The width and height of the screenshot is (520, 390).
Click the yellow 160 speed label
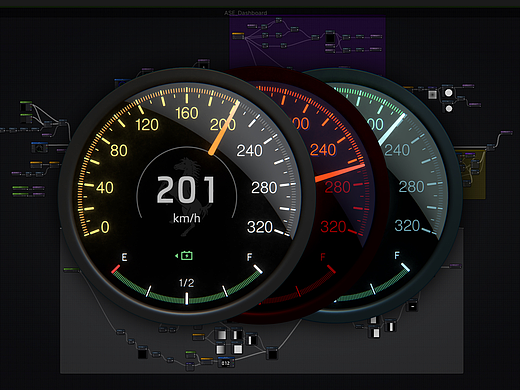pos(187,113)
